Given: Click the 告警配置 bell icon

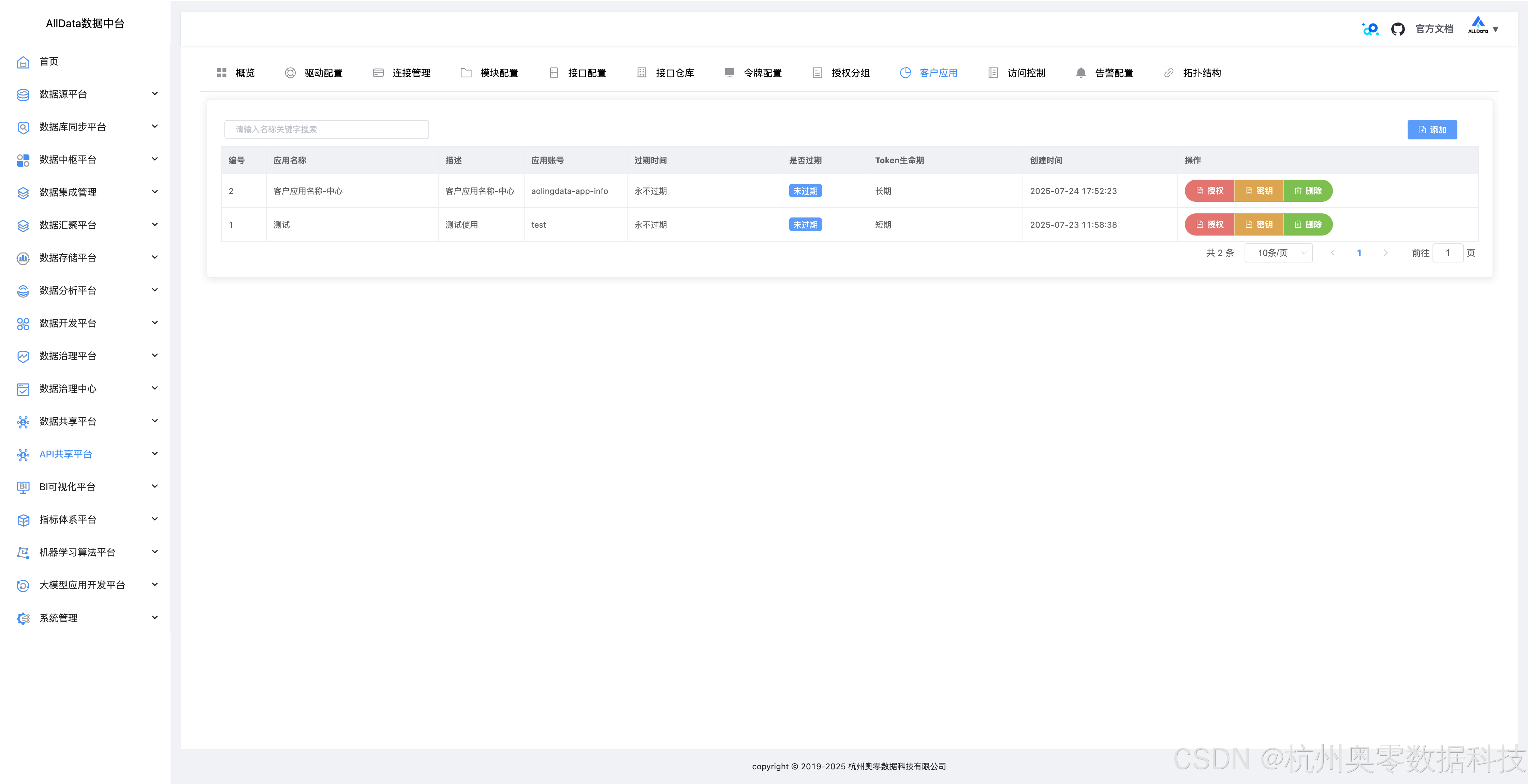Looking at the screenshot, I should [1081, 73].
